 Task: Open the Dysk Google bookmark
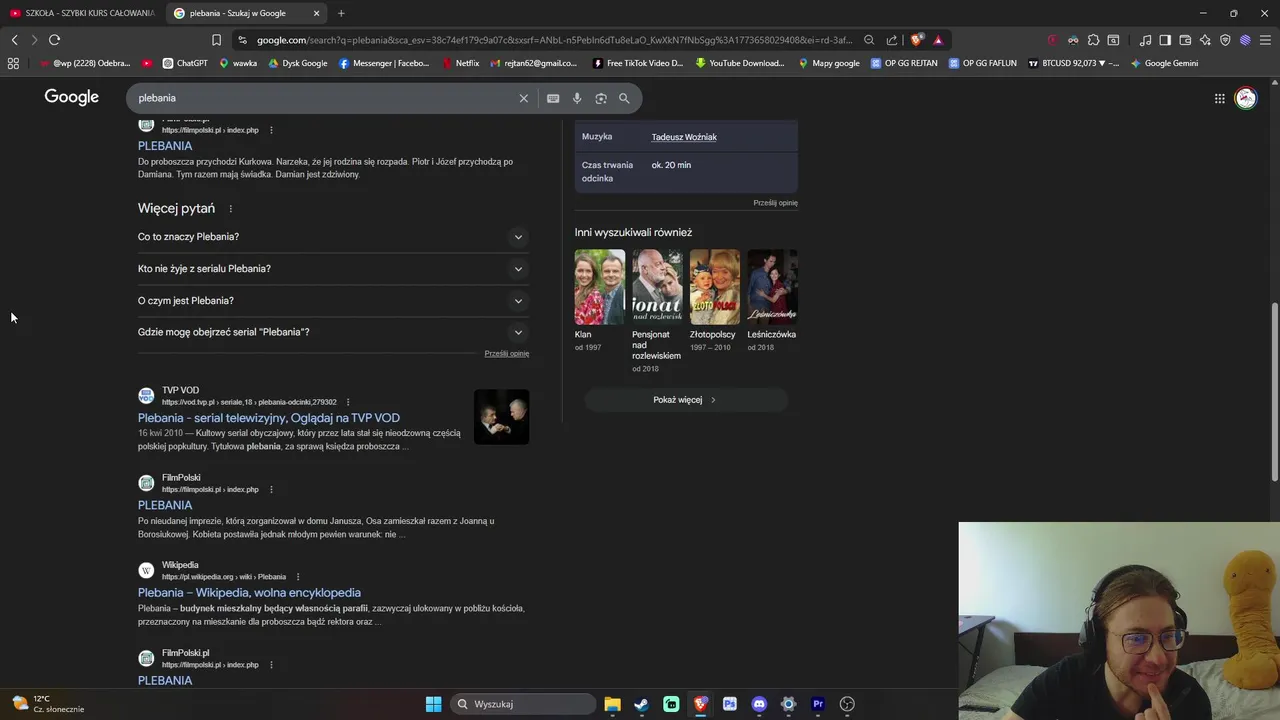[x=297, y=63]
